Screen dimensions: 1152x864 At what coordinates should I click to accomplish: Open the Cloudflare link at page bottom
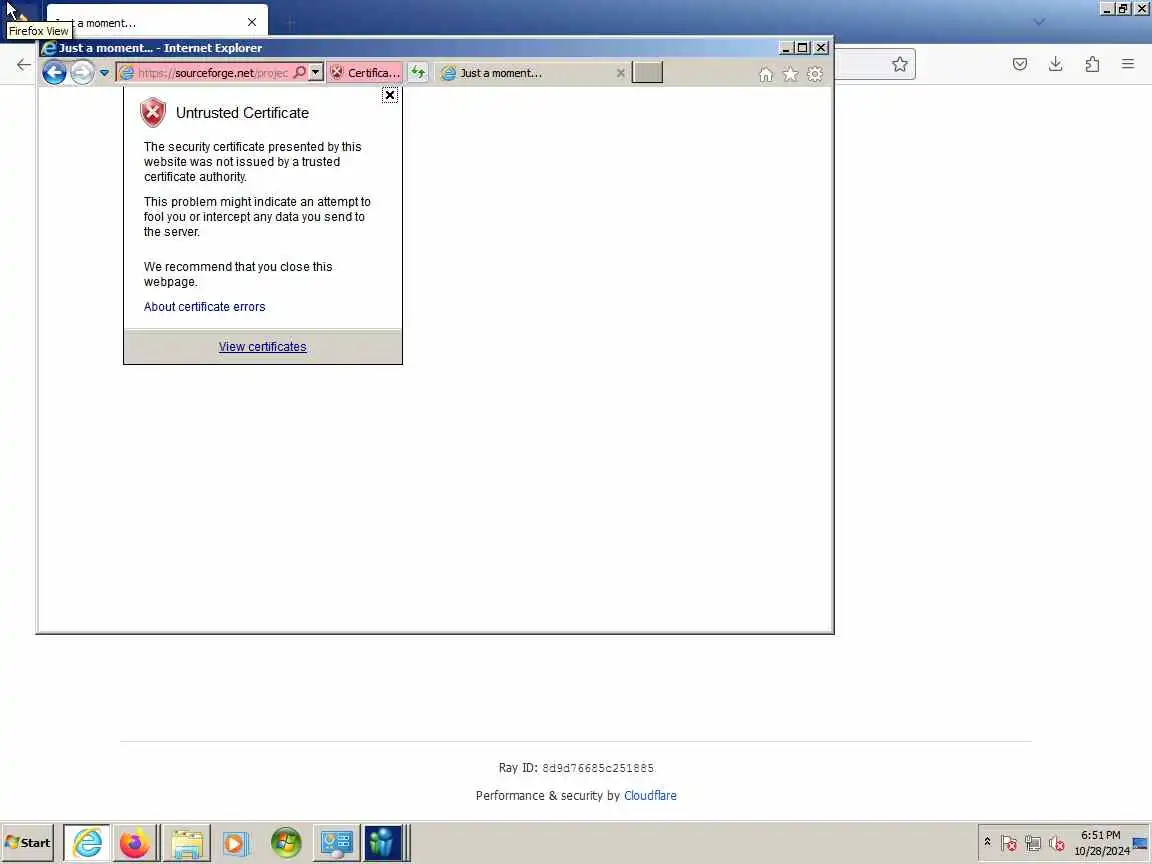point(650,796)
